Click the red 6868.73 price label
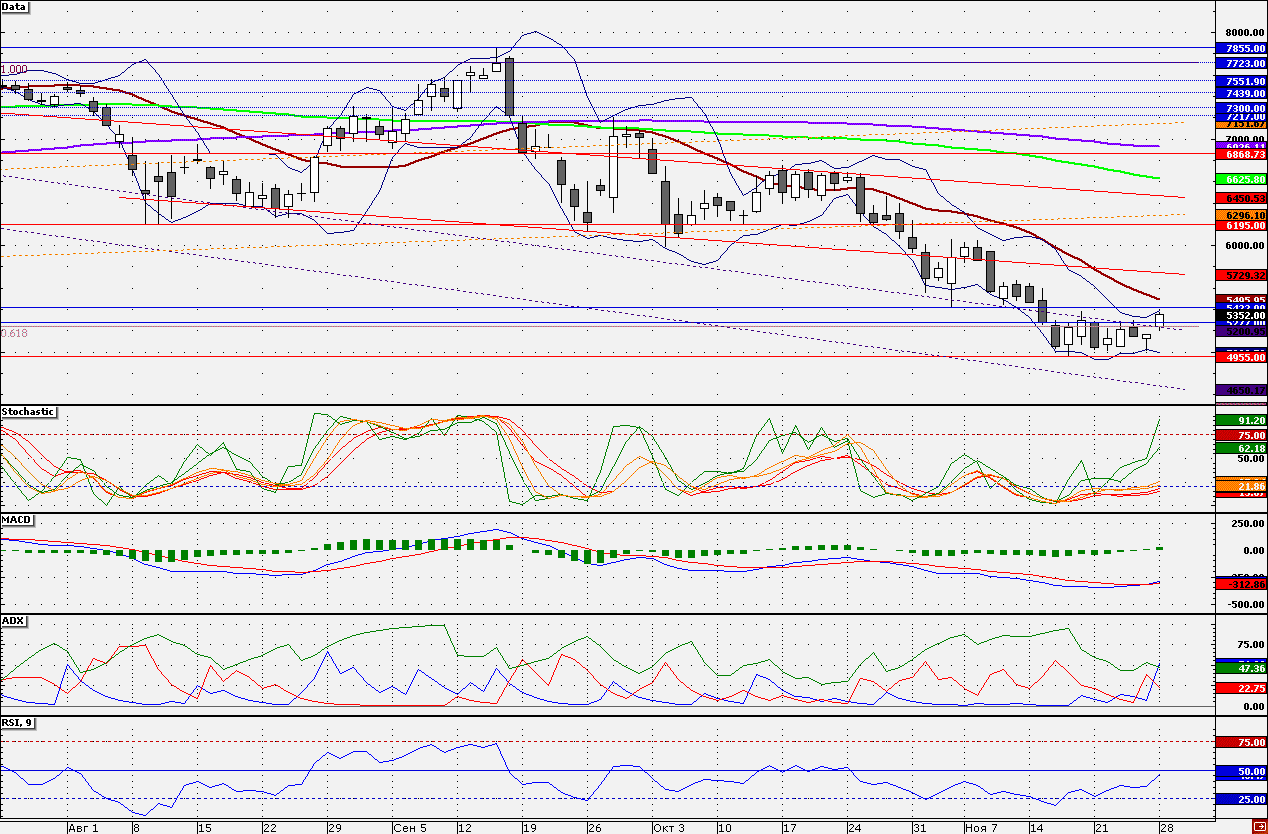This screenshot has width=1268, height=834. pyautogui.click(x=1240, y=155)
